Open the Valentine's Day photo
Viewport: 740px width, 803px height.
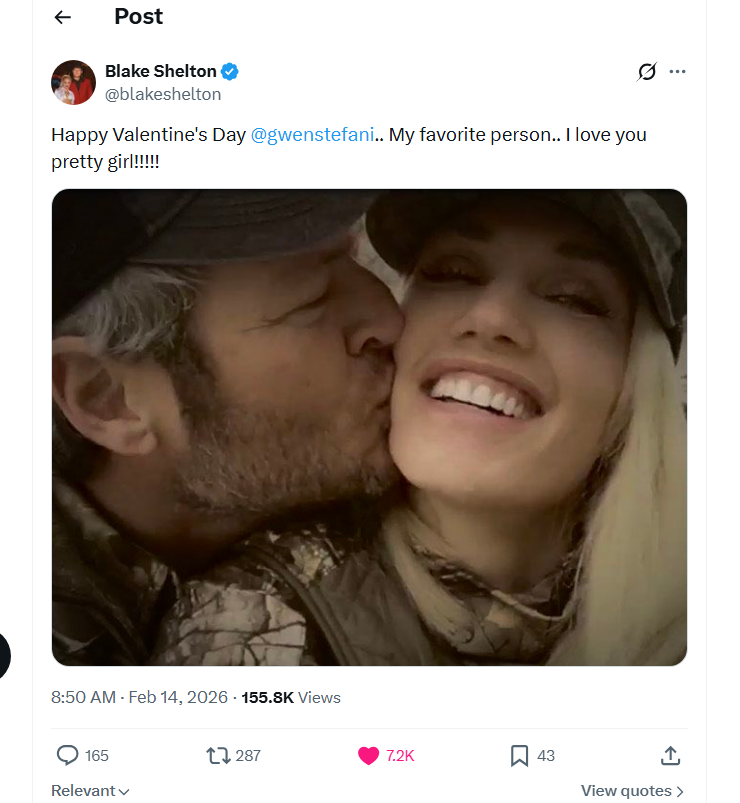point(369,427)
